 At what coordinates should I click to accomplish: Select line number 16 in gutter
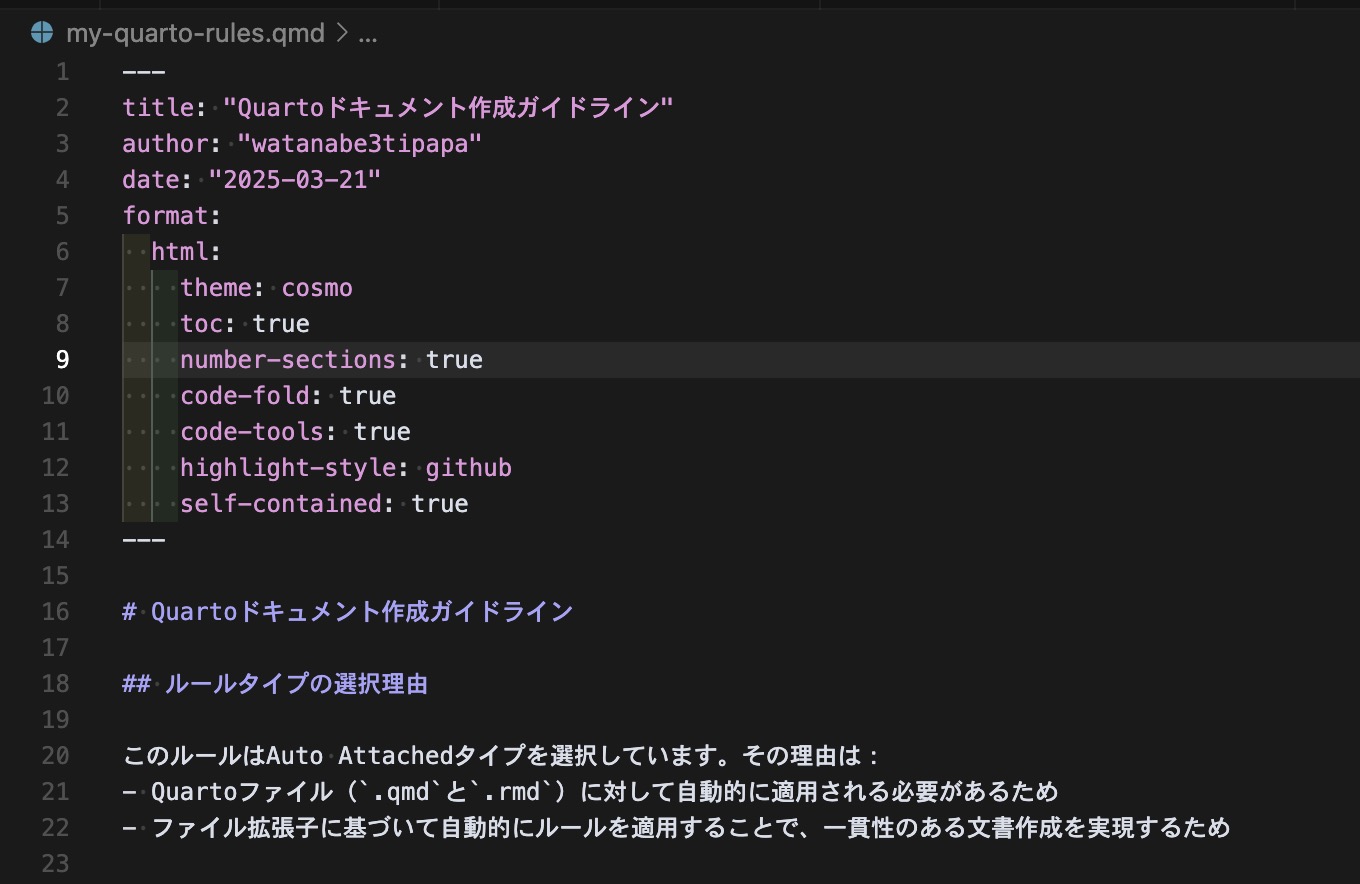coord(56,612)
